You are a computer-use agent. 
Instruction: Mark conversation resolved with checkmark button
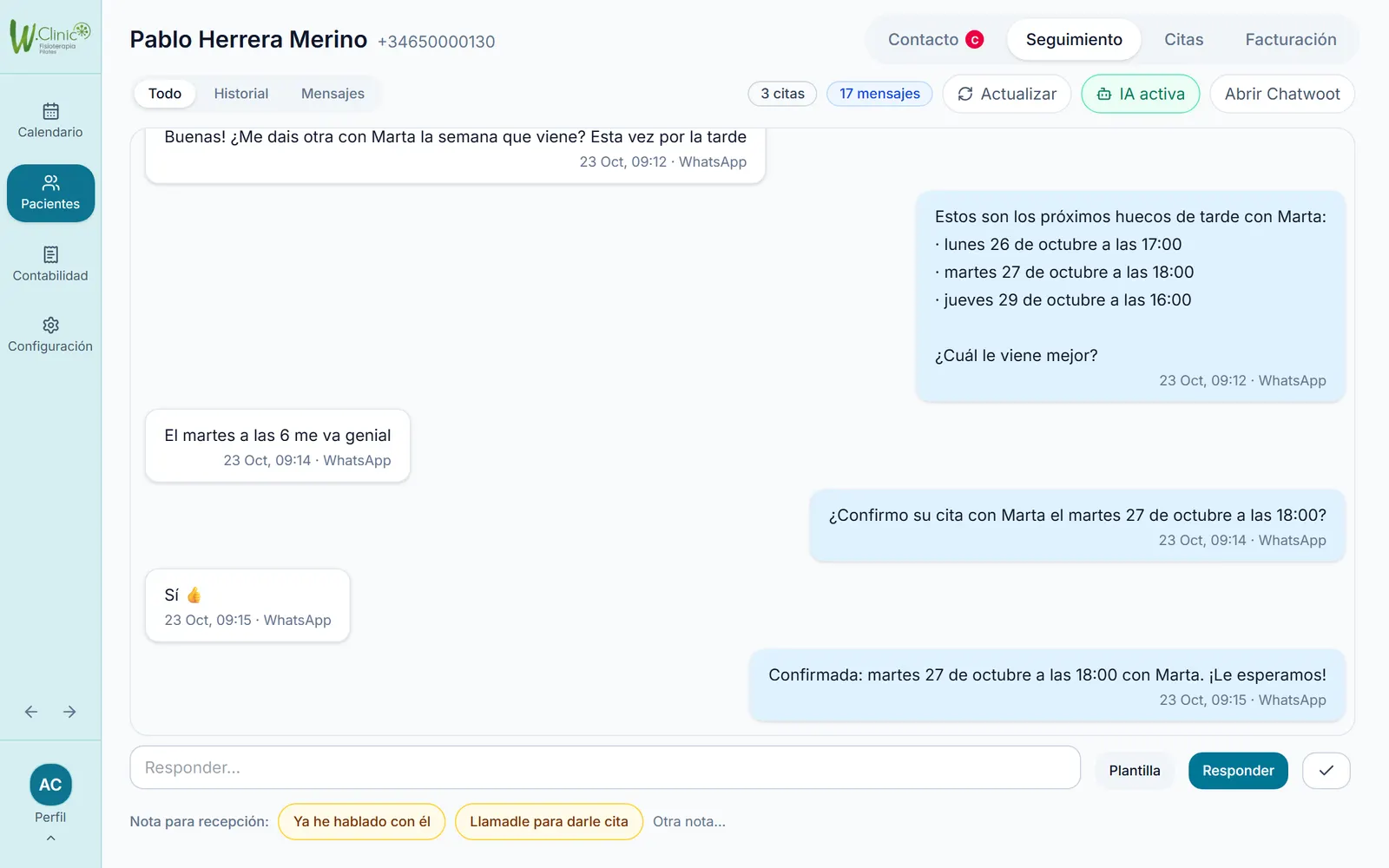1326,771
